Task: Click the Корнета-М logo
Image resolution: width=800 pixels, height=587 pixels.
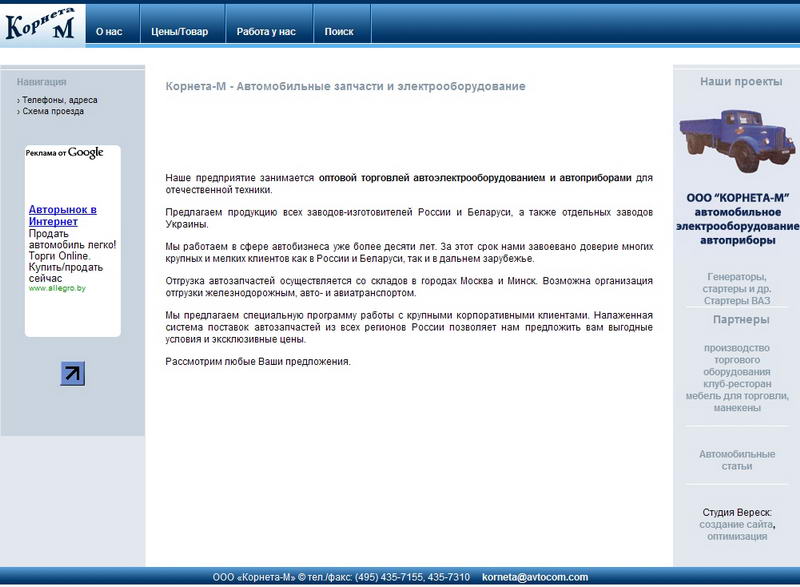Action: tap(42, 25)
